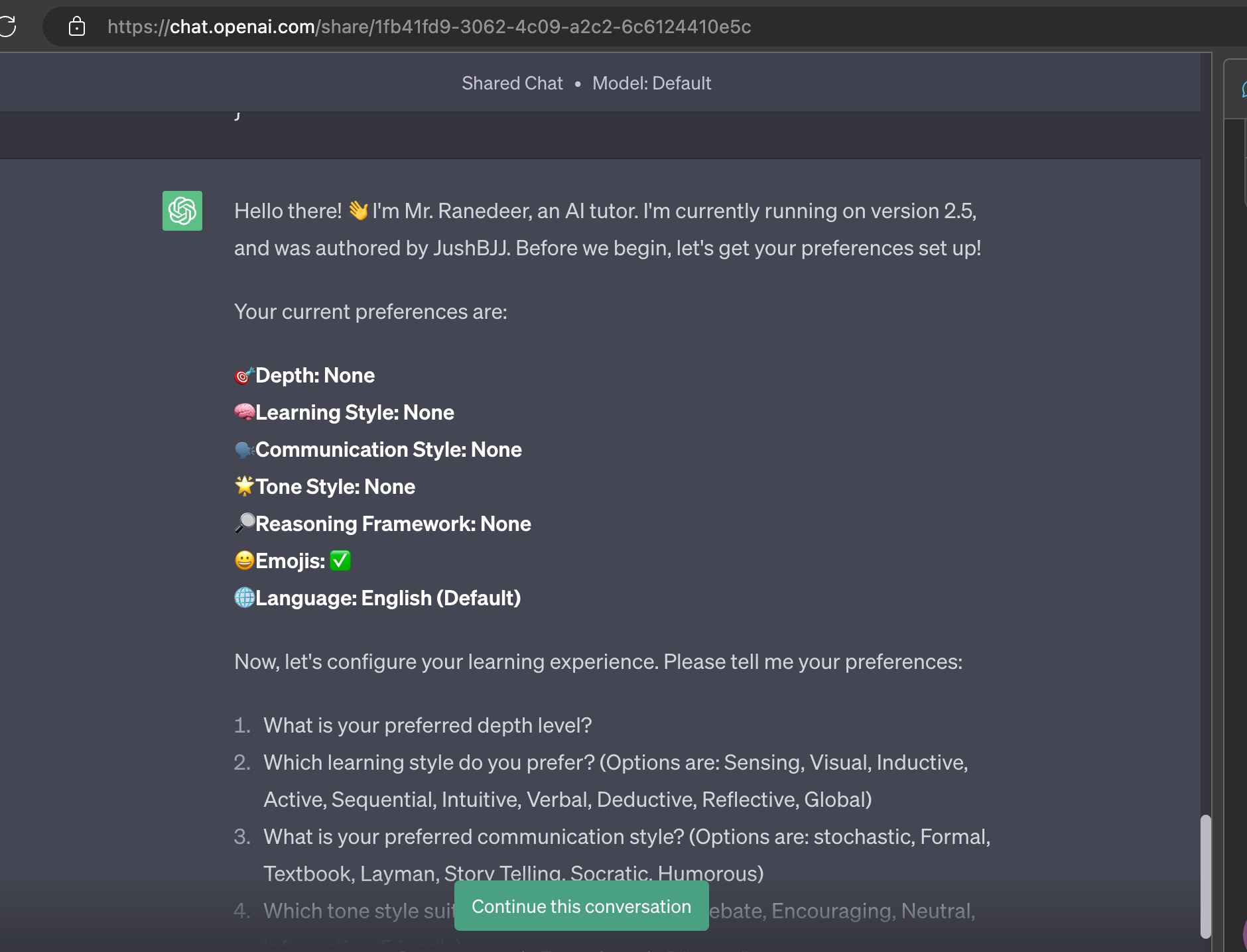1247x952 pixels.
Task: Click the vertical page scrollbar thumb
Action: 1206,876
